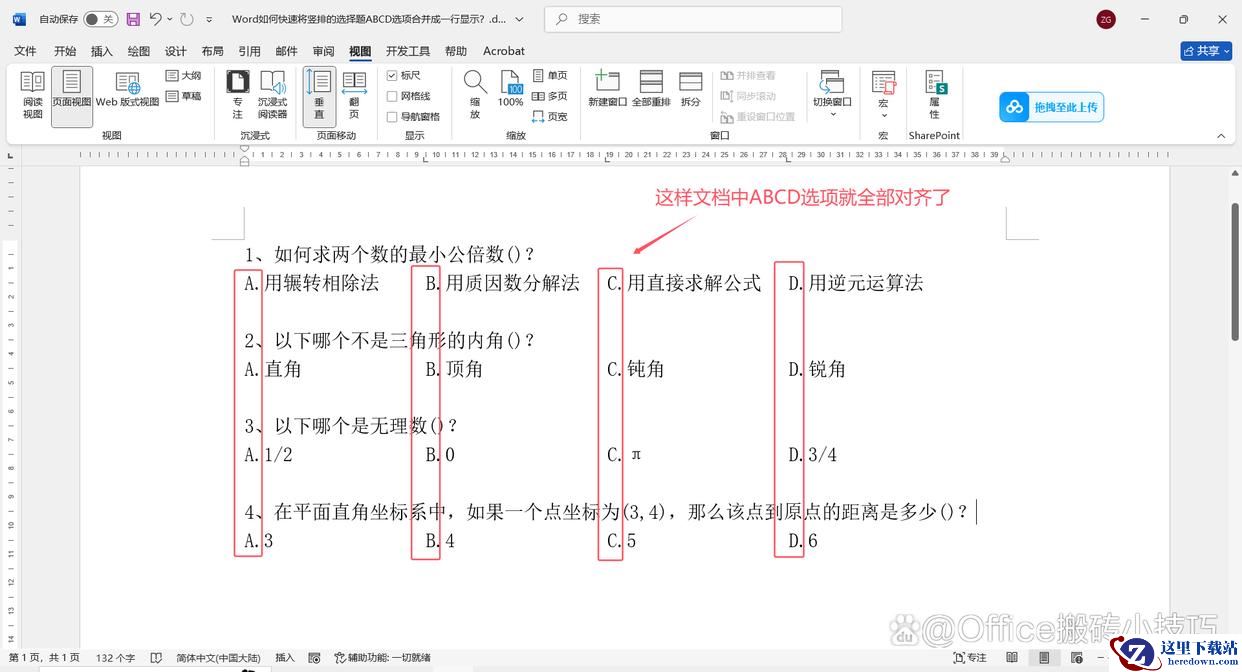Switch to the 审阅 ribbon tab
The width and height of the screenshot is (1242, 672).
(323, 51)
